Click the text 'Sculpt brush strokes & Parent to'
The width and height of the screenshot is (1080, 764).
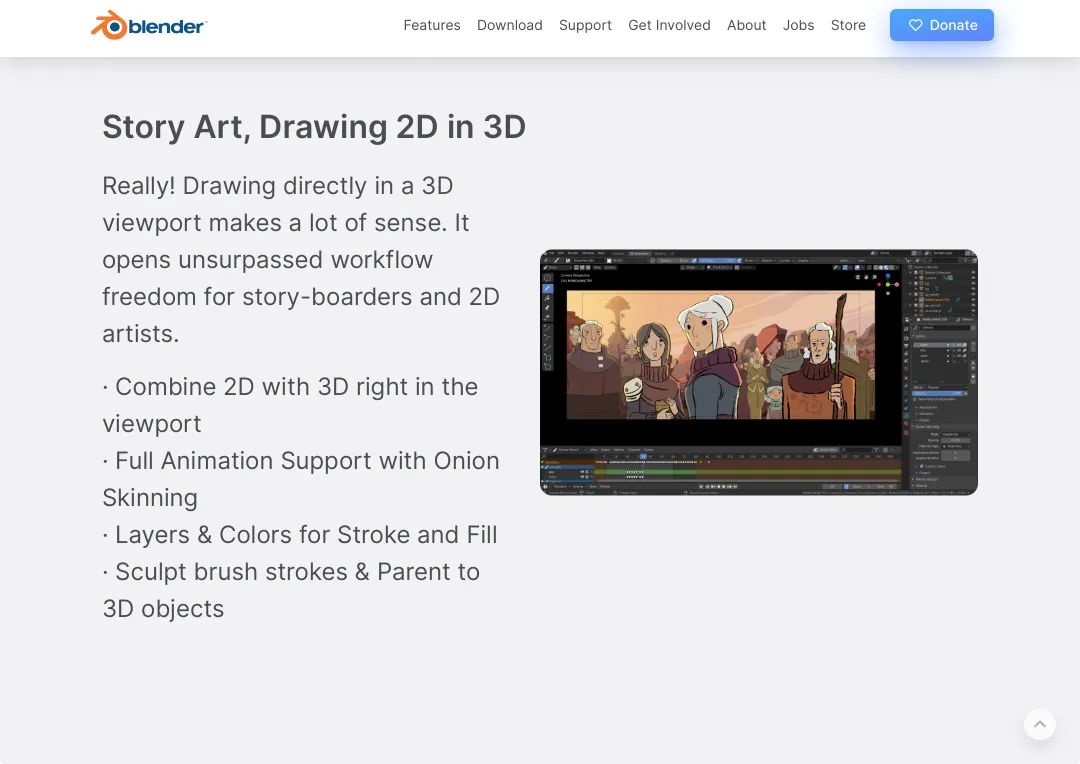point(298,572)
